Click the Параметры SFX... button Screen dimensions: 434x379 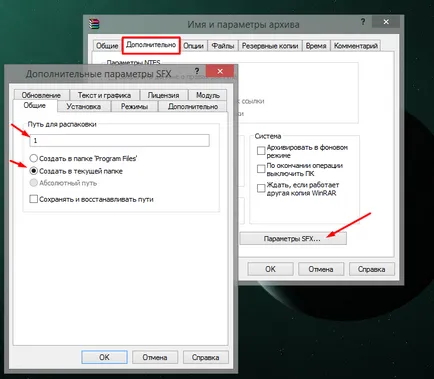(x=293, y=239)
